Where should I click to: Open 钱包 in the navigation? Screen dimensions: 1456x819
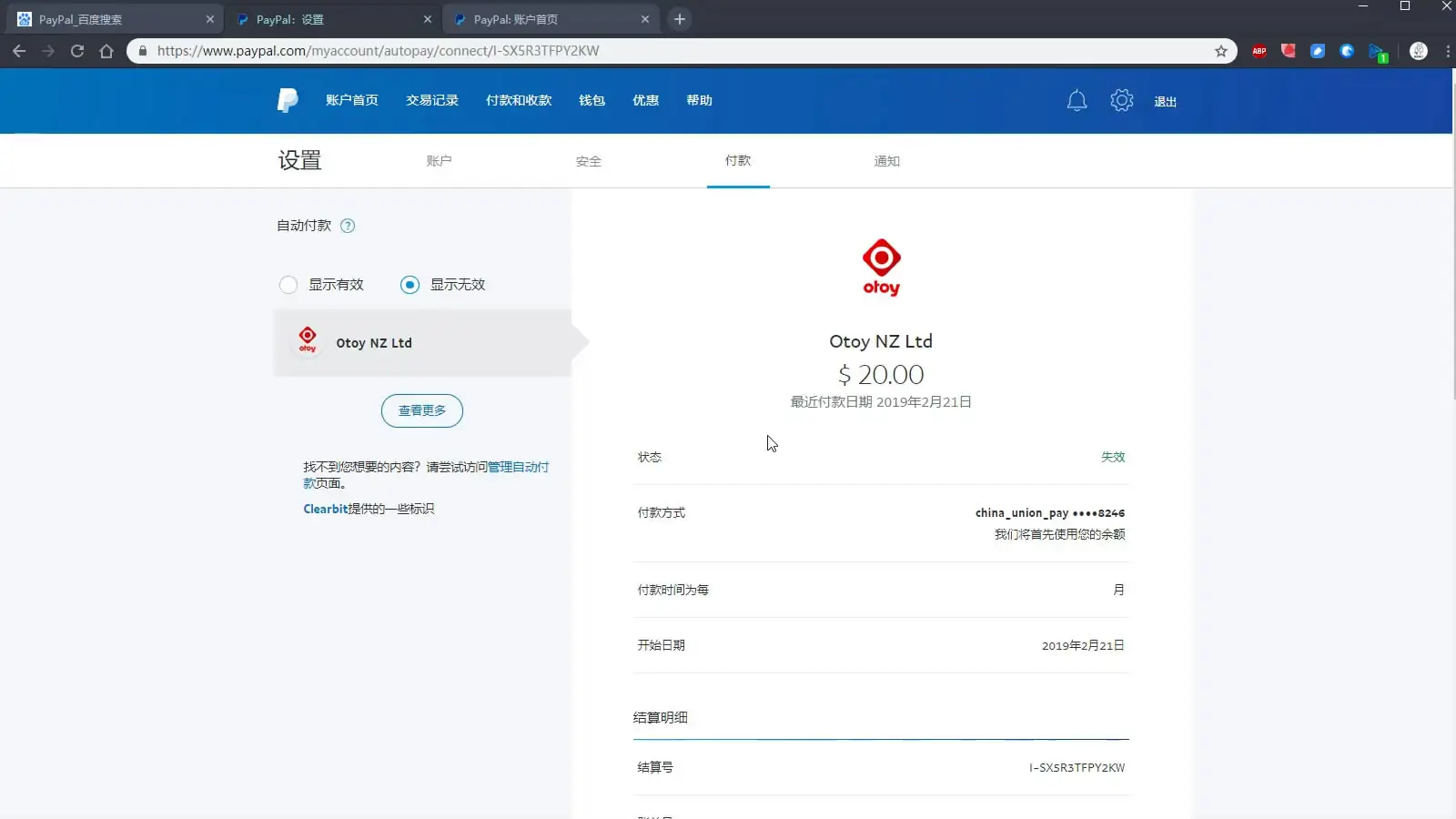pos(592,100)
